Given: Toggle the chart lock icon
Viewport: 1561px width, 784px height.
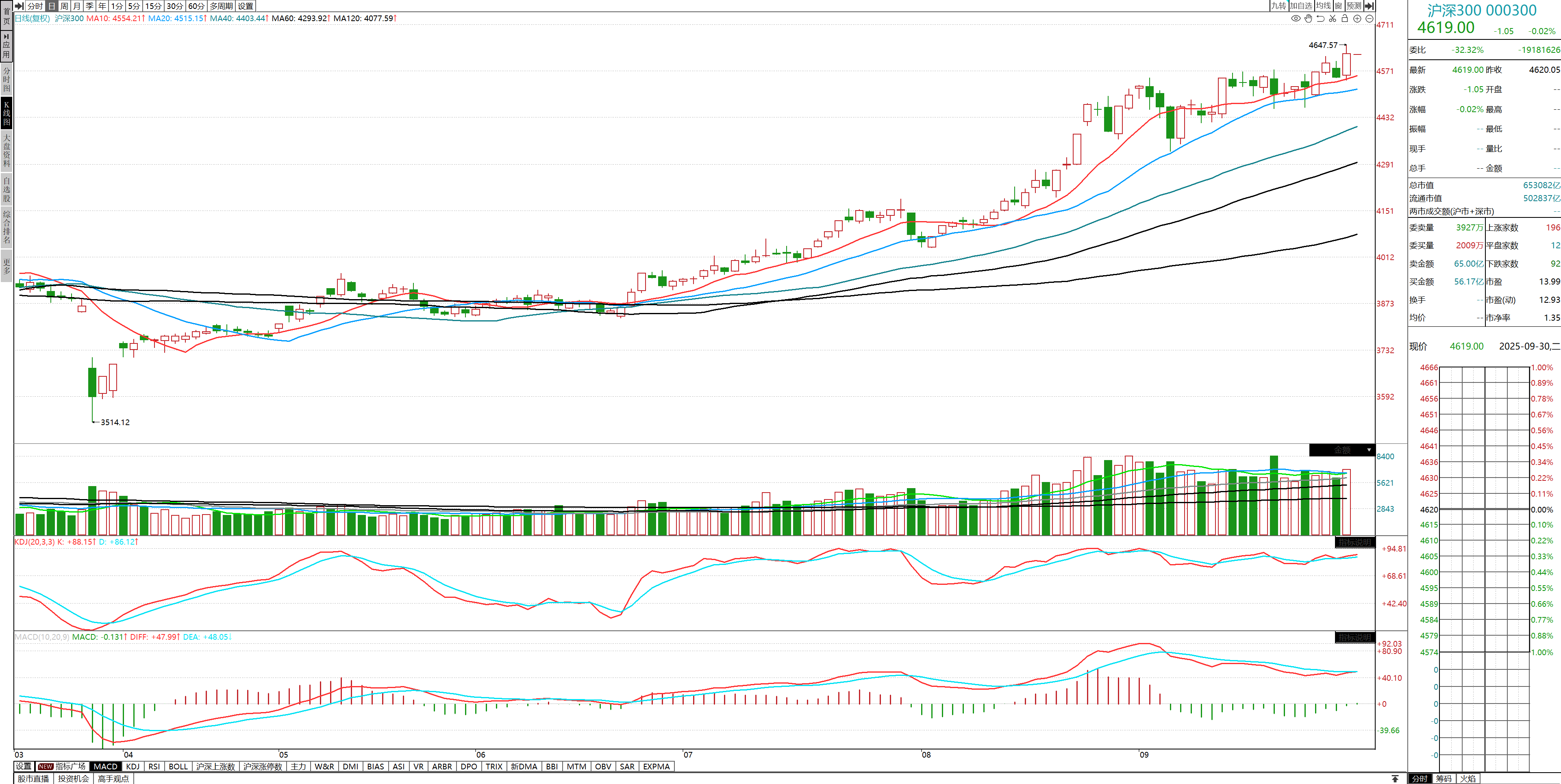Looking at the screenshot, I should coord(1345,18).
